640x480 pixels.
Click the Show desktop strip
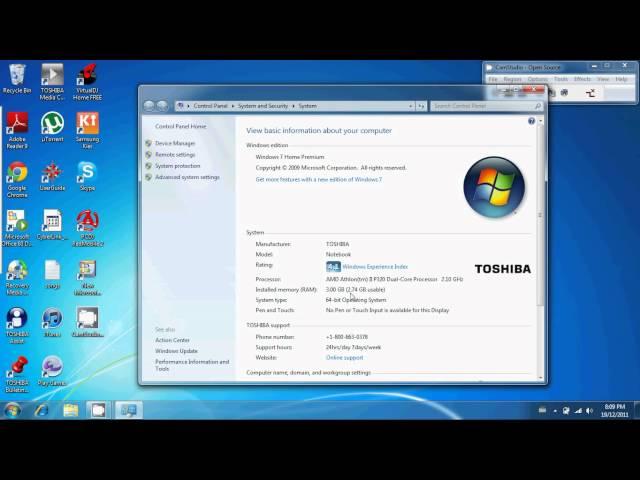click(637, 410)
